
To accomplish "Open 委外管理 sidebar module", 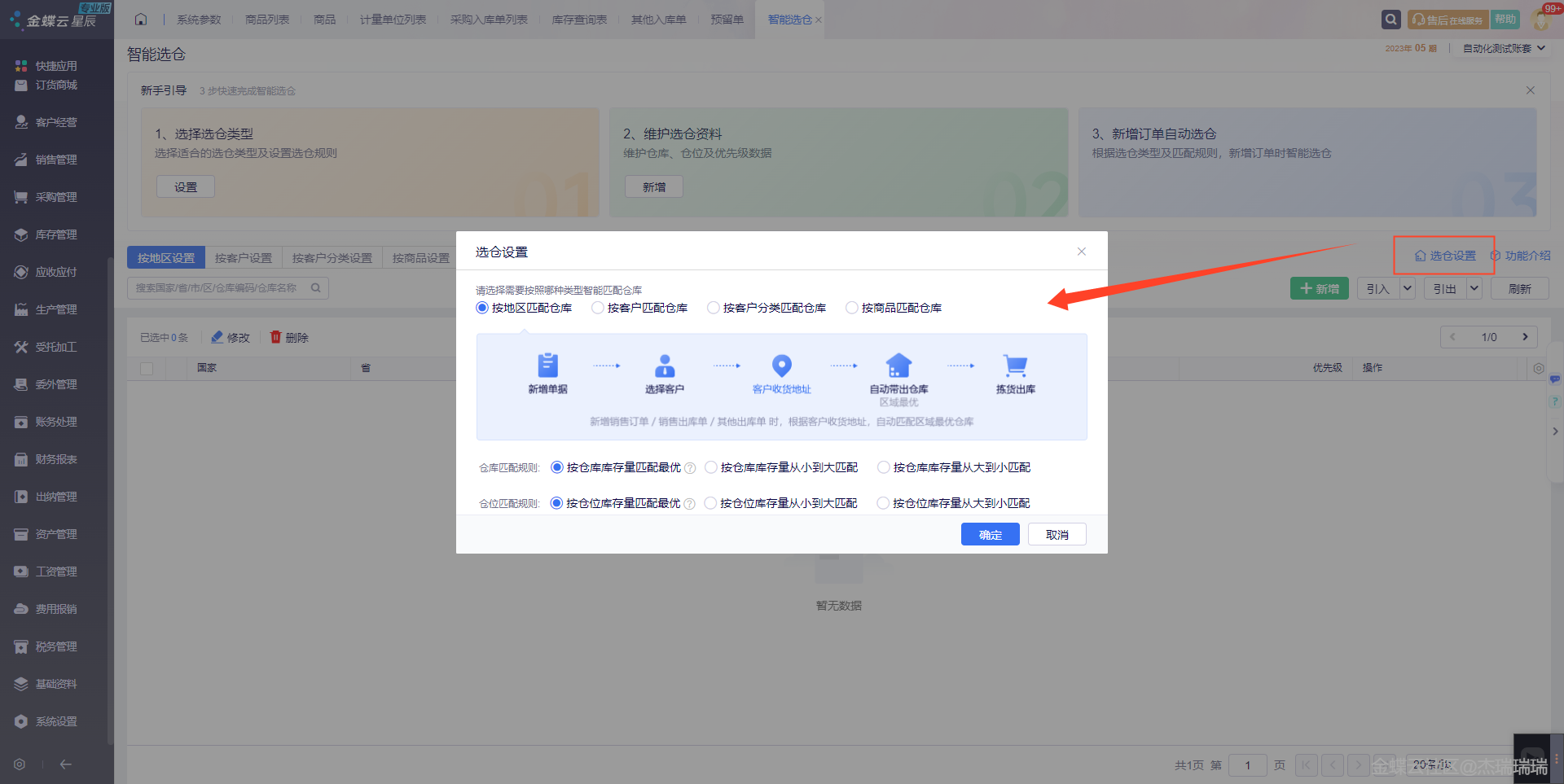I will click(46, 384).
